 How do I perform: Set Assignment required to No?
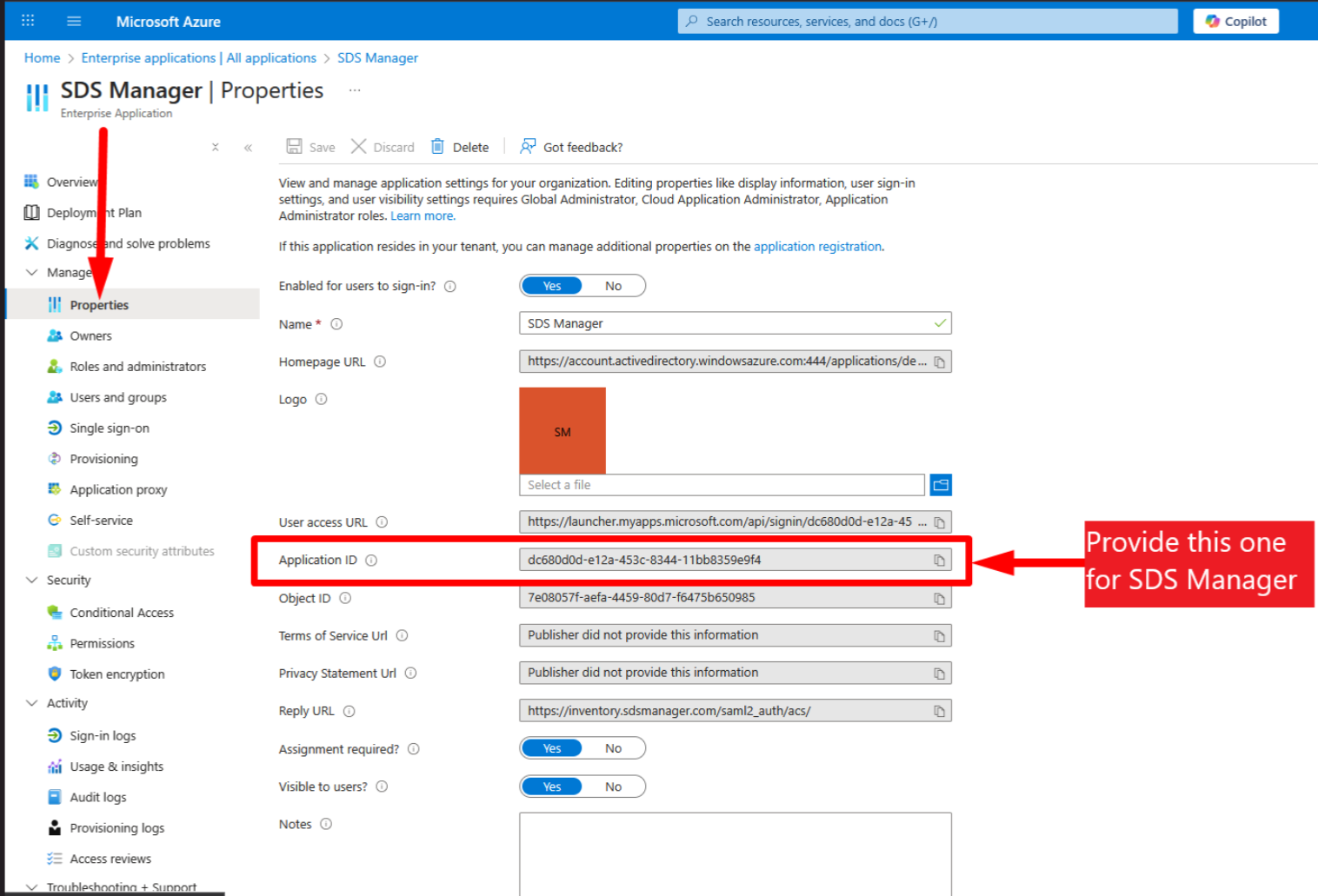614,748
